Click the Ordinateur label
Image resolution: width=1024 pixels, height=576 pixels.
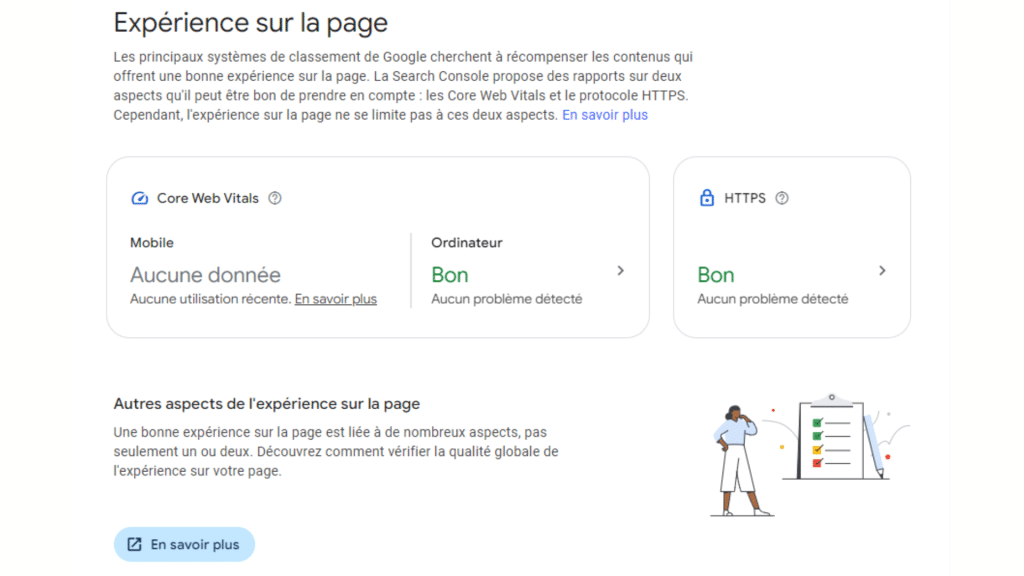click(466, 243)
